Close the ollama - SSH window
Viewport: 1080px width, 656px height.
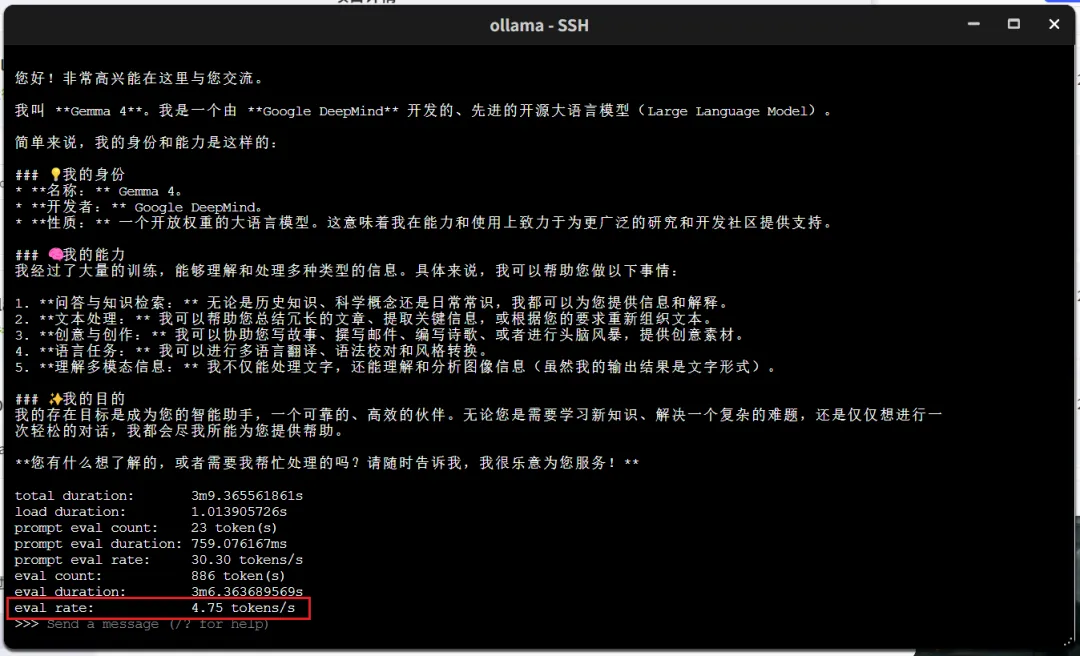pos(1054,24)
